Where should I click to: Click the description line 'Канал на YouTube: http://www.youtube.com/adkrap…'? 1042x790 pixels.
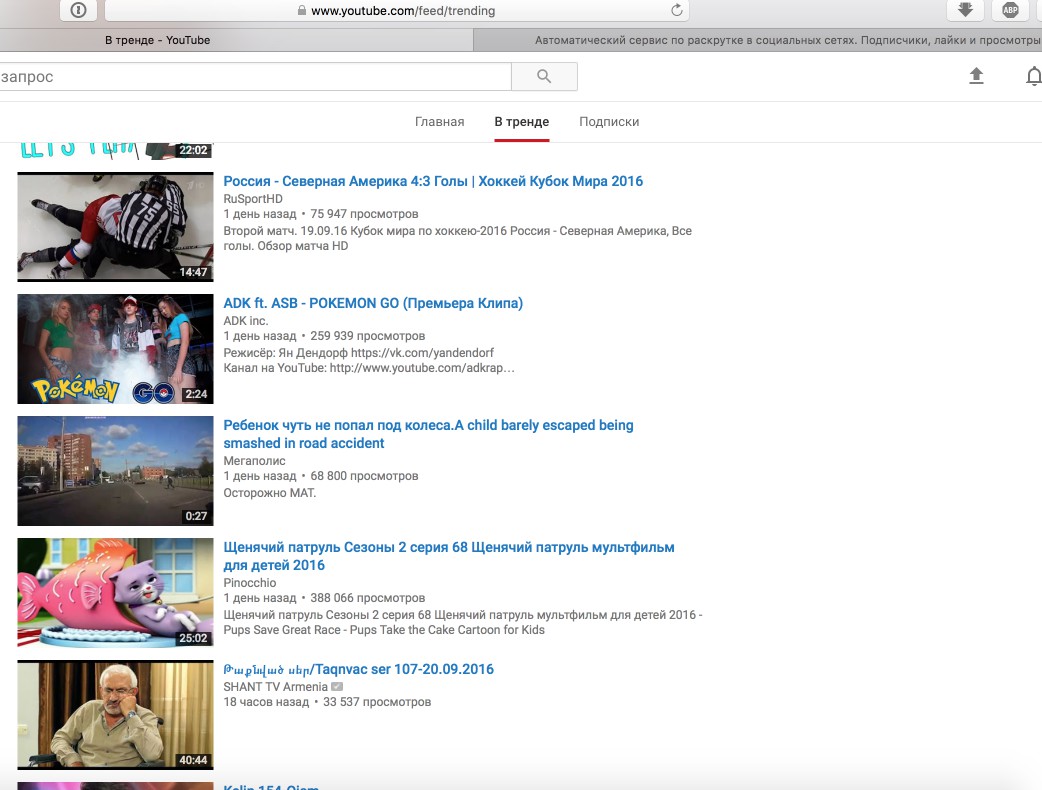[x=369, y=368]
